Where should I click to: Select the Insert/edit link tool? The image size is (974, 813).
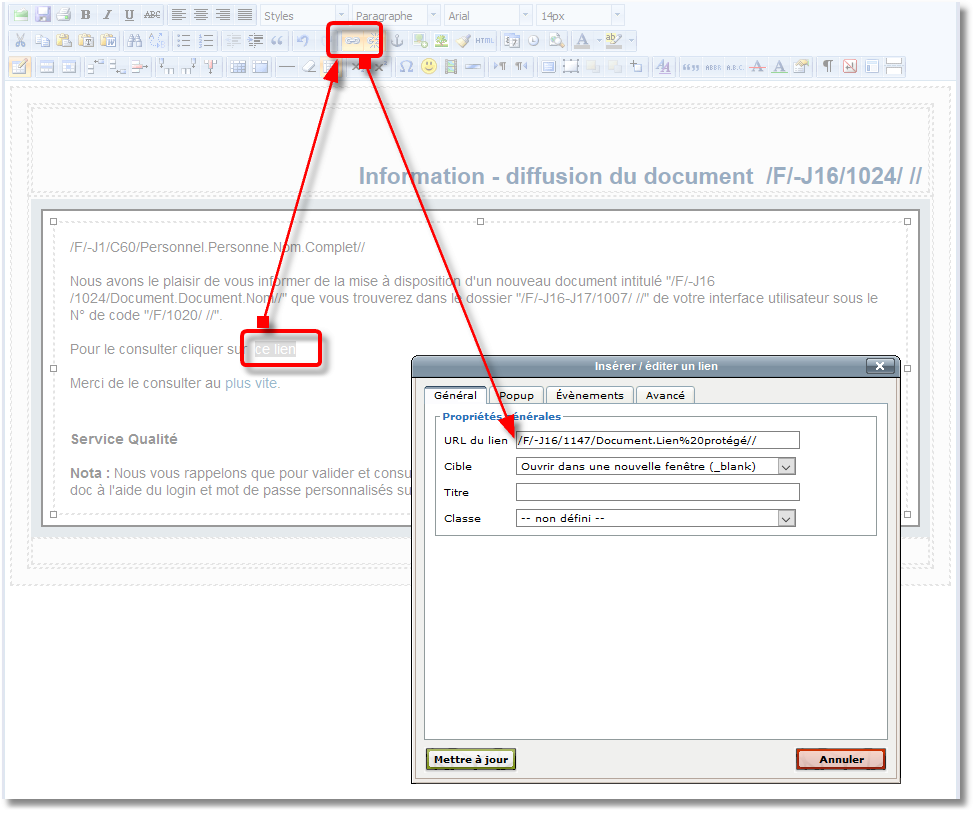click(x=352, y=40)
